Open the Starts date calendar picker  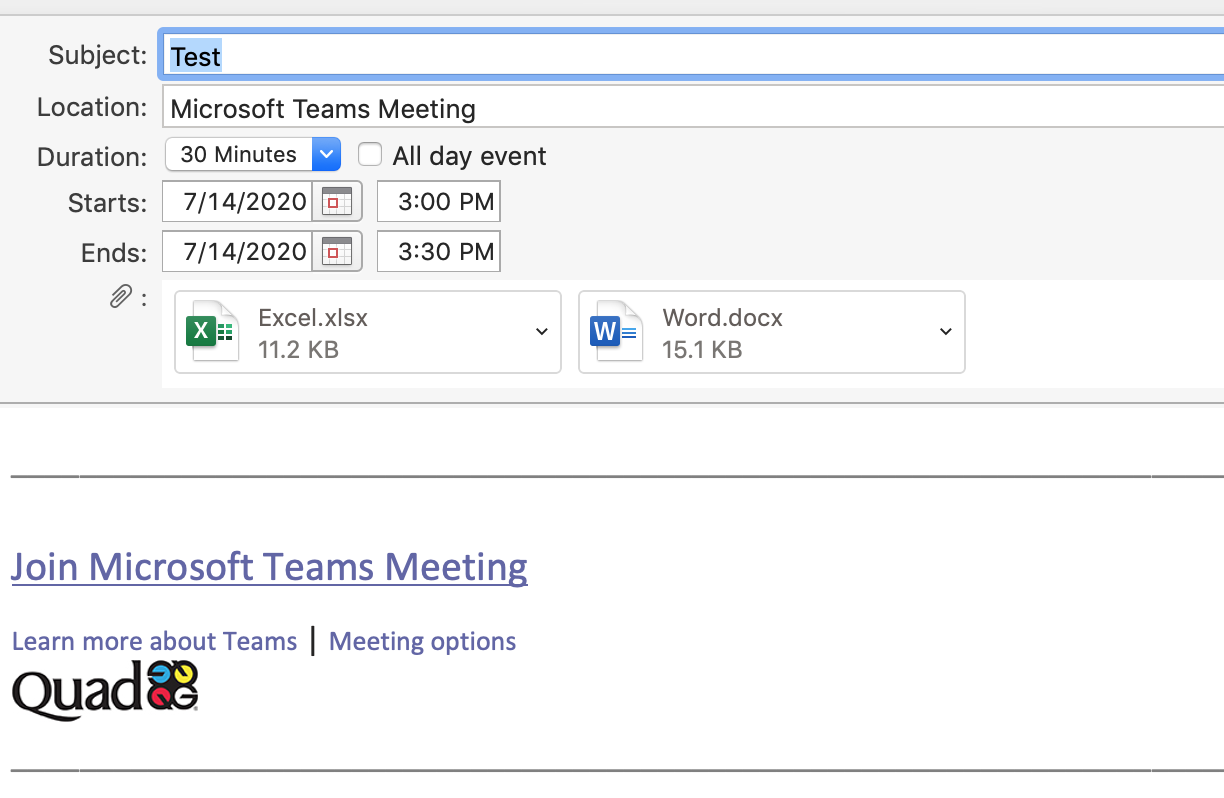click(x=337, y=202)
